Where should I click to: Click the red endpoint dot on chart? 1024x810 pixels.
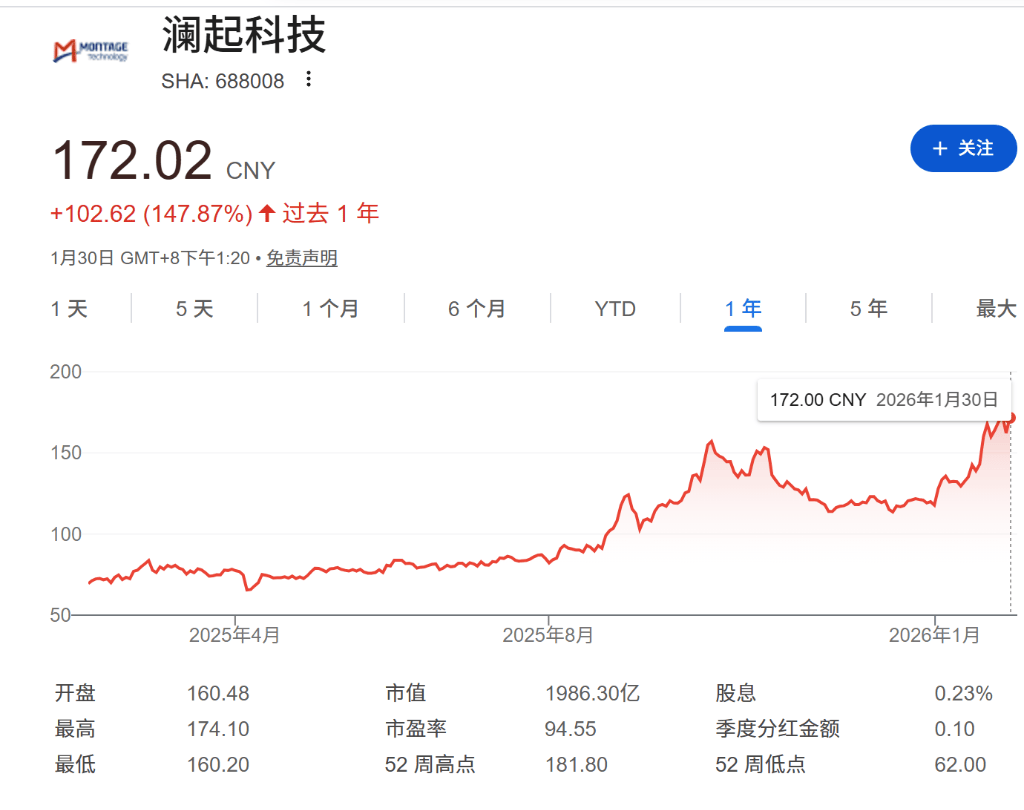pyautogui.click(x=1011, y=417)
